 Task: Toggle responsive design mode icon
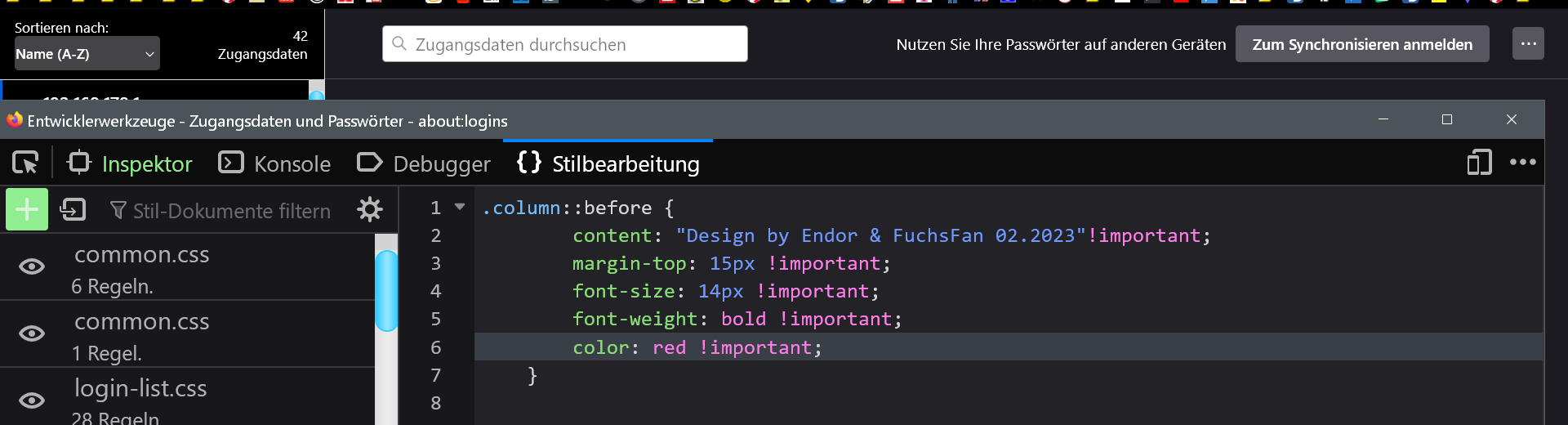[x=1479, y=163]
